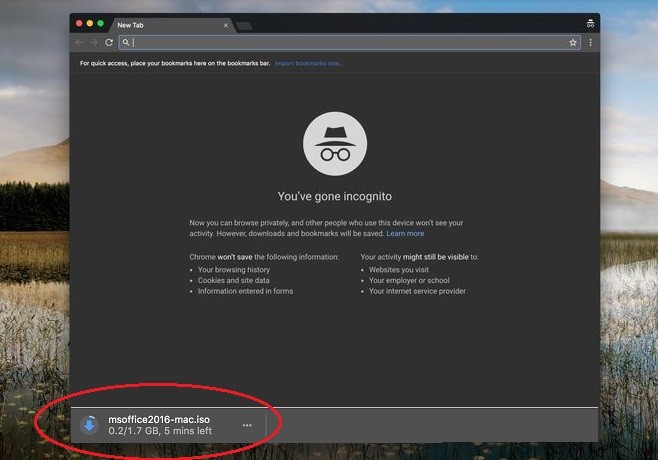658x460 pixels.
Task: Click 'Information entered in forms' list item
Action: pos(245,291)
